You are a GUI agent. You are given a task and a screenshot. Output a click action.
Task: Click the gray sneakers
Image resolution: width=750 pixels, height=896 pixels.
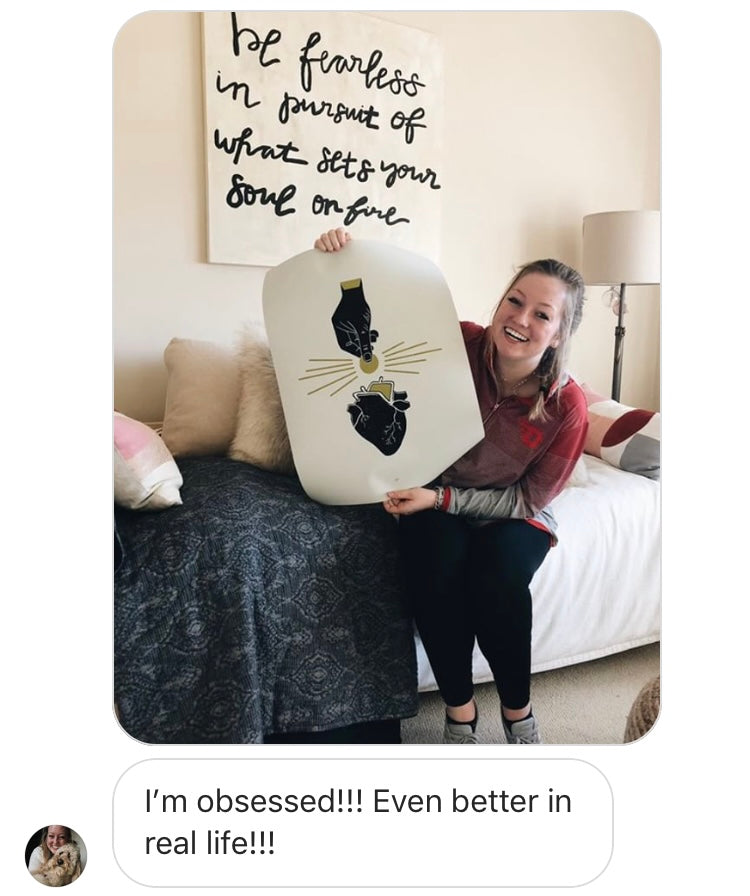coord(492,727)
